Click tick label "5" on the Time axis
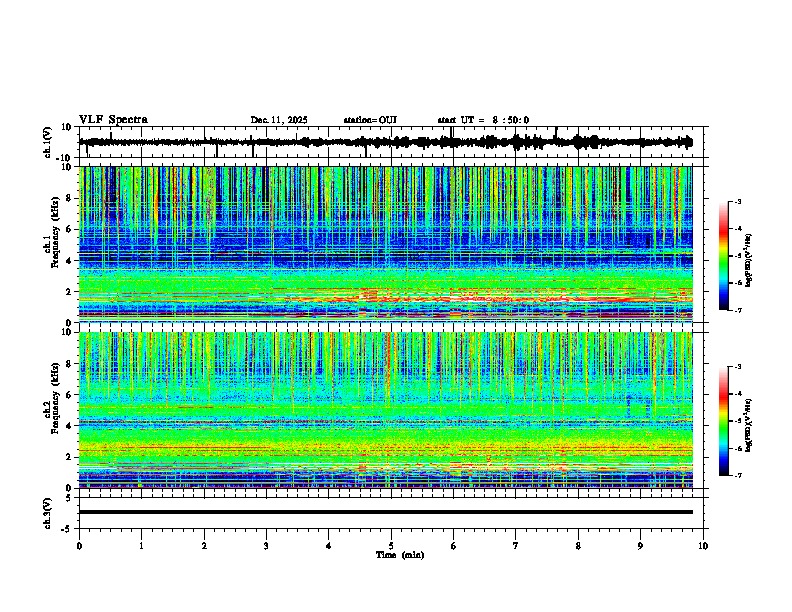This screenshot has width=792, height=612. click(391, 546)
